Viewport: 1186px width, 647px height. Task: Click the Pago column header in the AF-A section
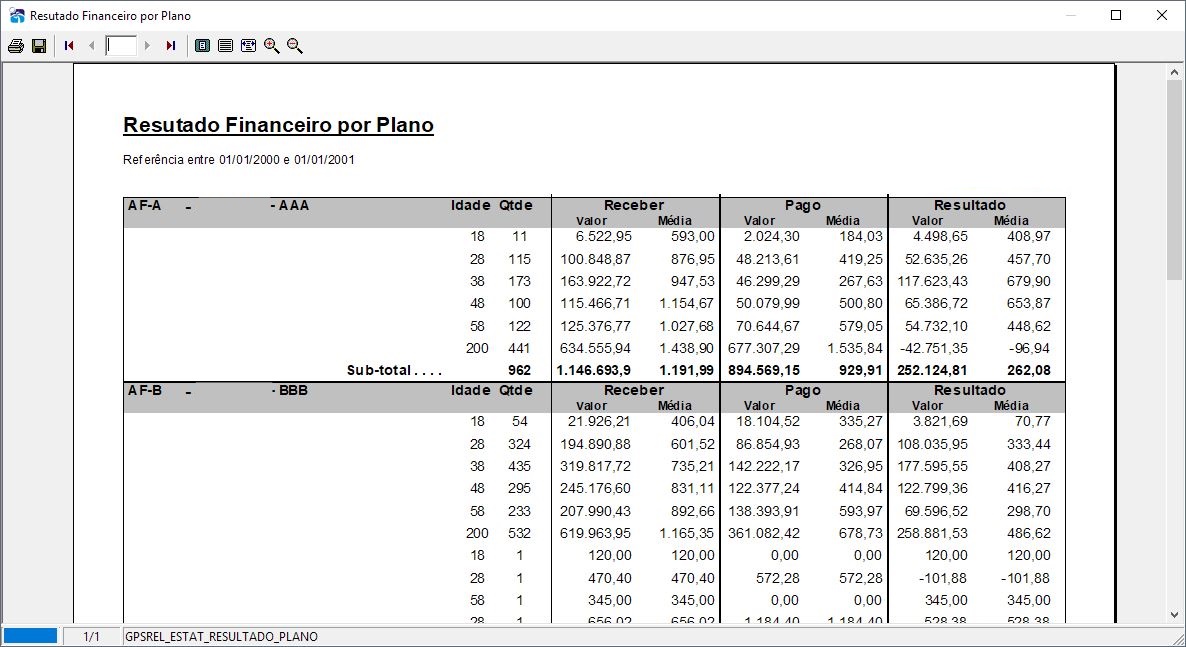click(803, 205)
